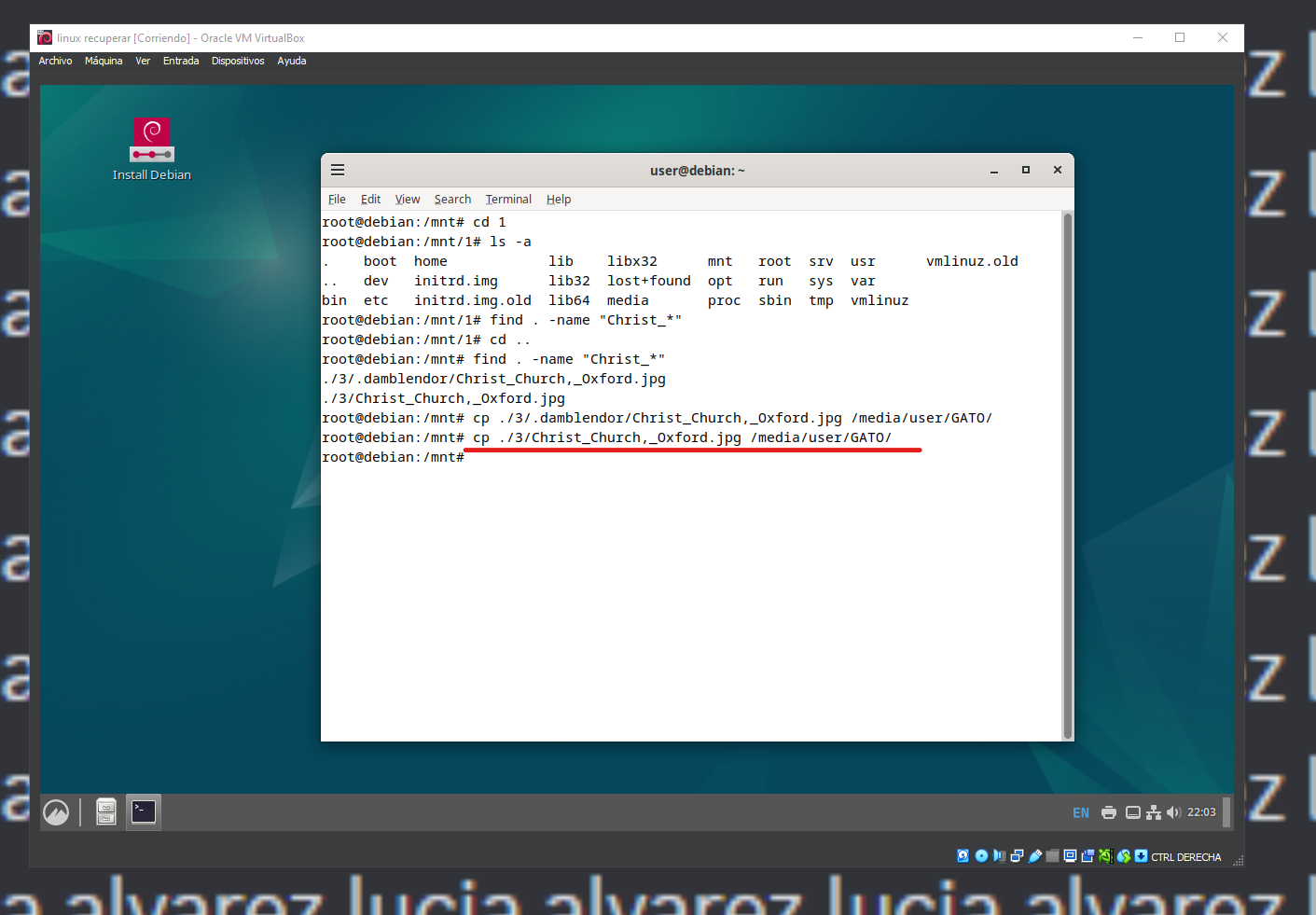Open the clock by clicking 22:03
The width and height of the screenshot is (1316, 915).
click(1201, 812)
